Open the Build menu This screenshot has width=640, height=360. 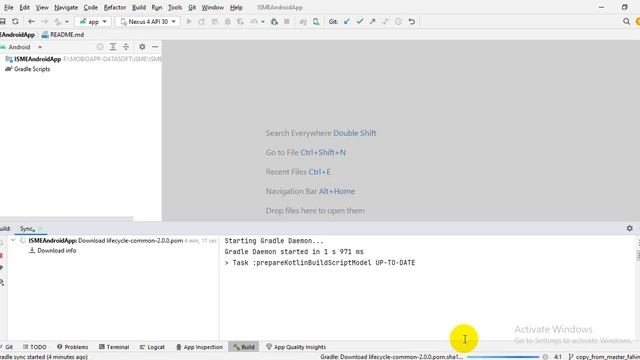tap(139, 7)
